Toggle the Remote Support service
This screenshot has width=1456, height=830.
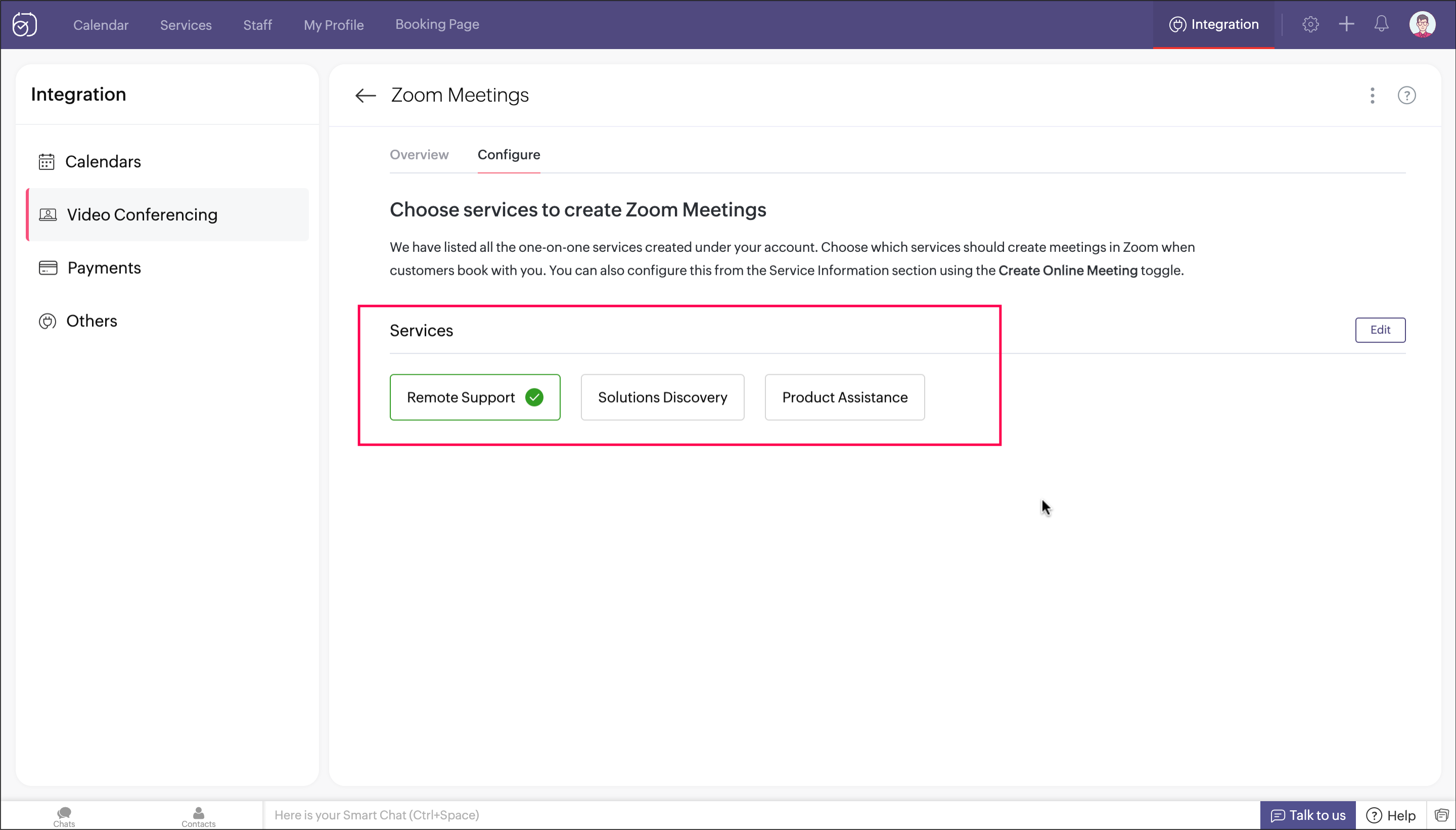tap(475, 398)
